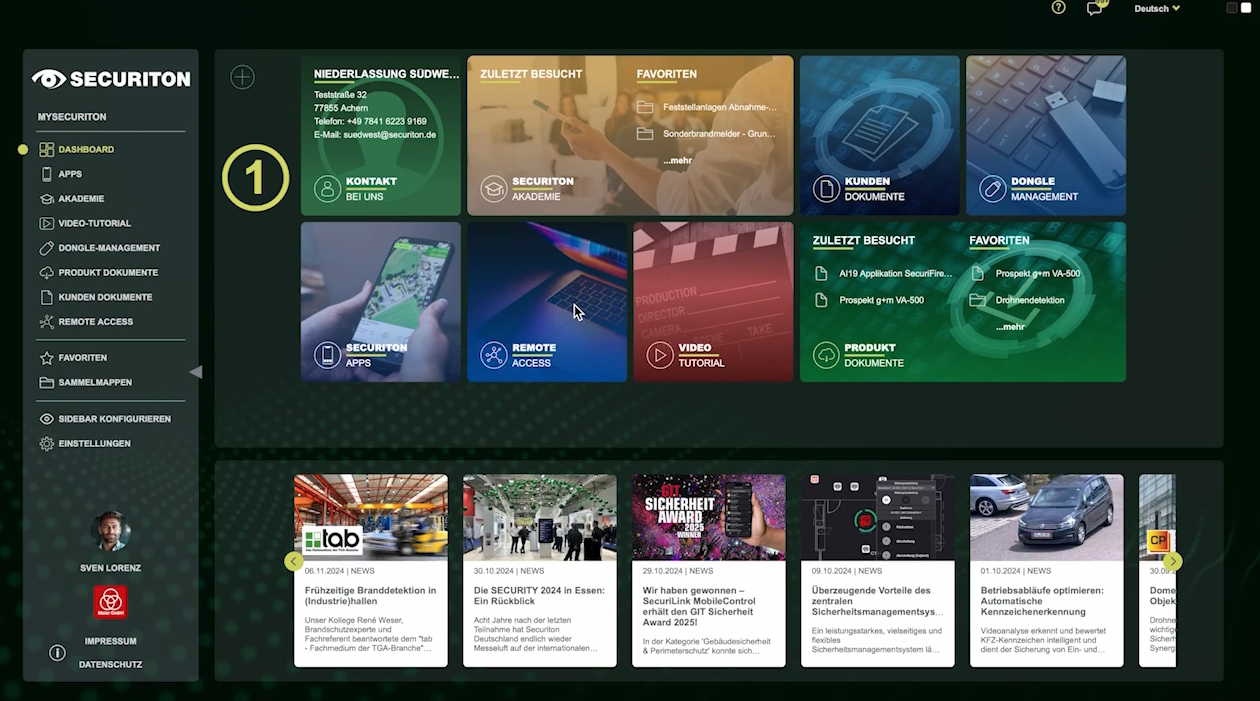Image resolution: width=1260 pixels, height=701 pixels.
Task: Click the plus circle to add tile
Action: [242, 77]
